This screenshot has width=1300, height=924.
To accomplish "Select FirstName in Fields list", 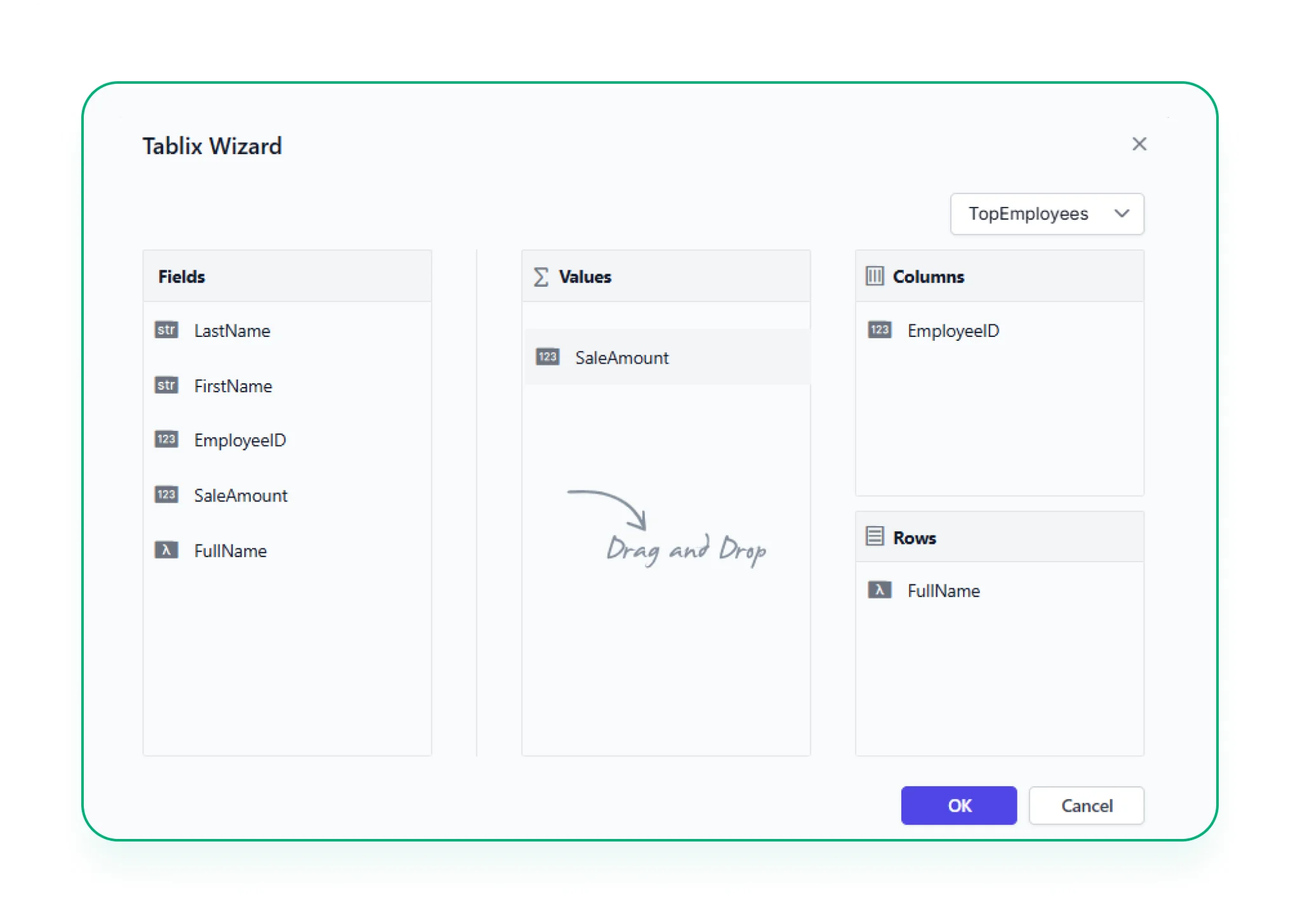I will (233, 386).
